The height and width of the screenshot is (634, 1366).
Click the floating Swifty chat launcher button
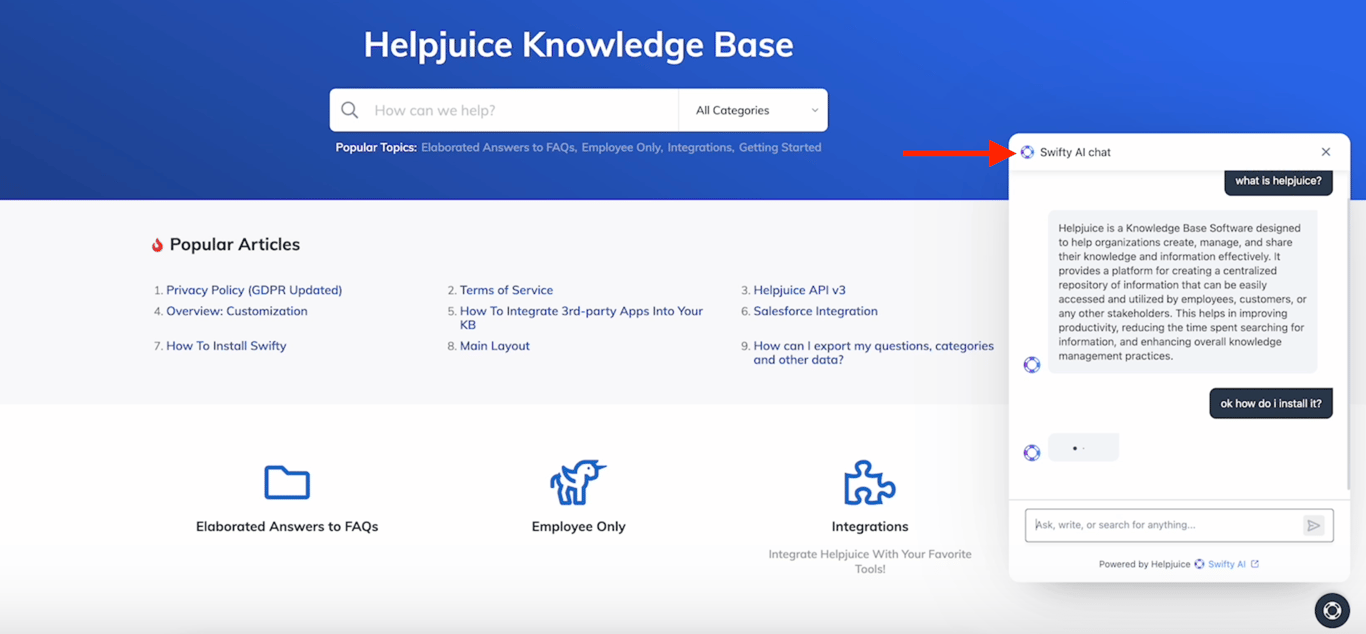(1332, 610)
